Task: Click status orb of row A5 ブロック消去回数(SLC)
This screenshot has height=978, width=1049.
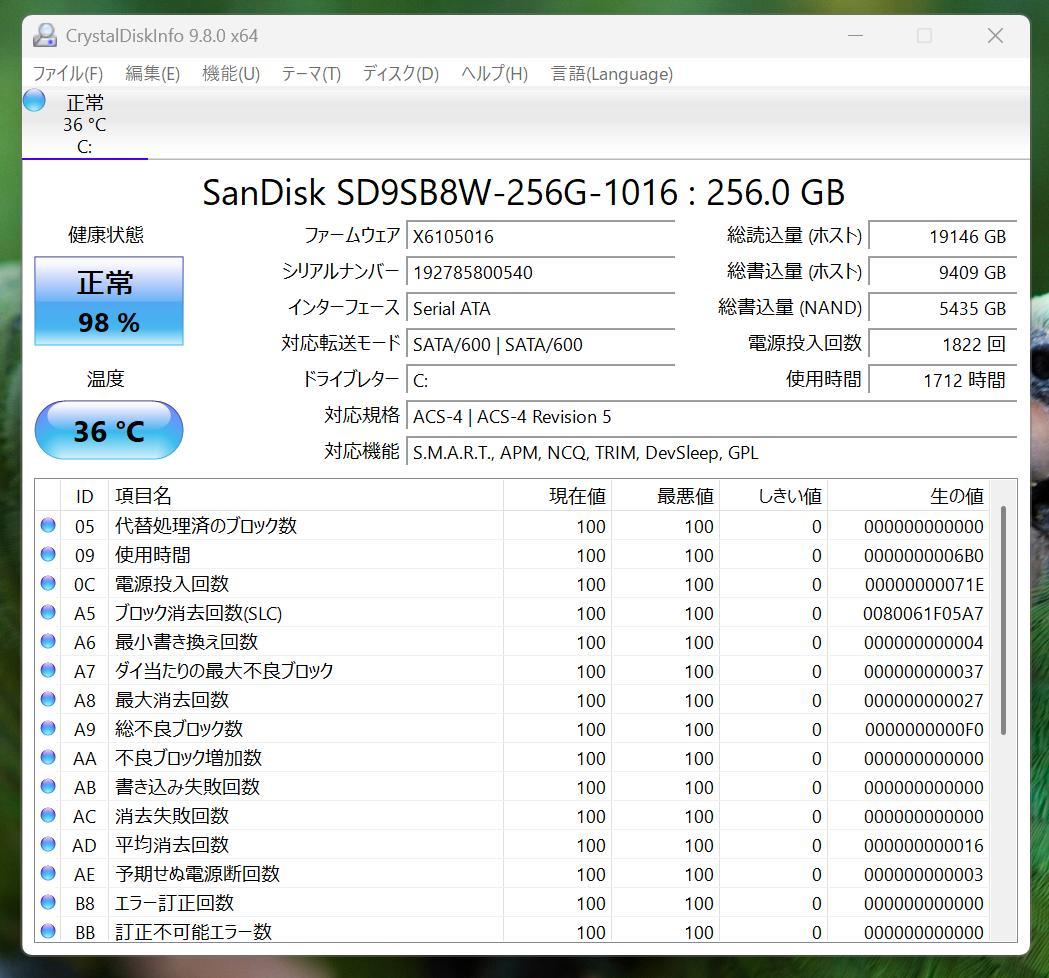Action: tap(48, 612)
